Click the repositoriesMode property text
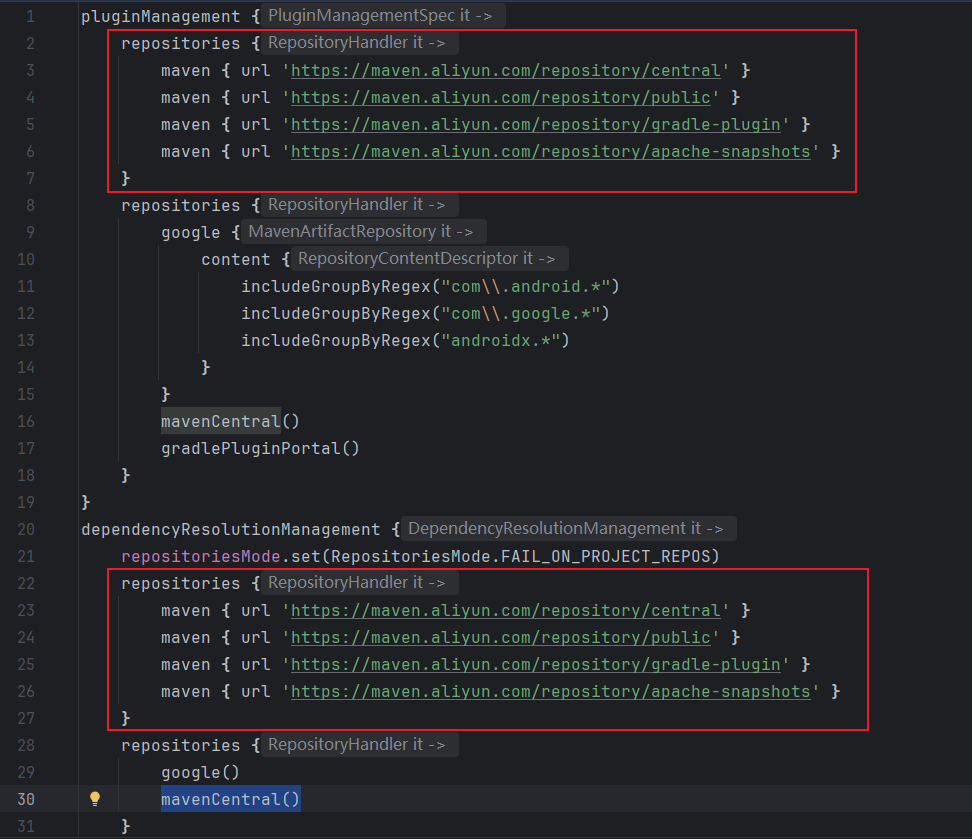The image size is (972, 839). point(201,556)
